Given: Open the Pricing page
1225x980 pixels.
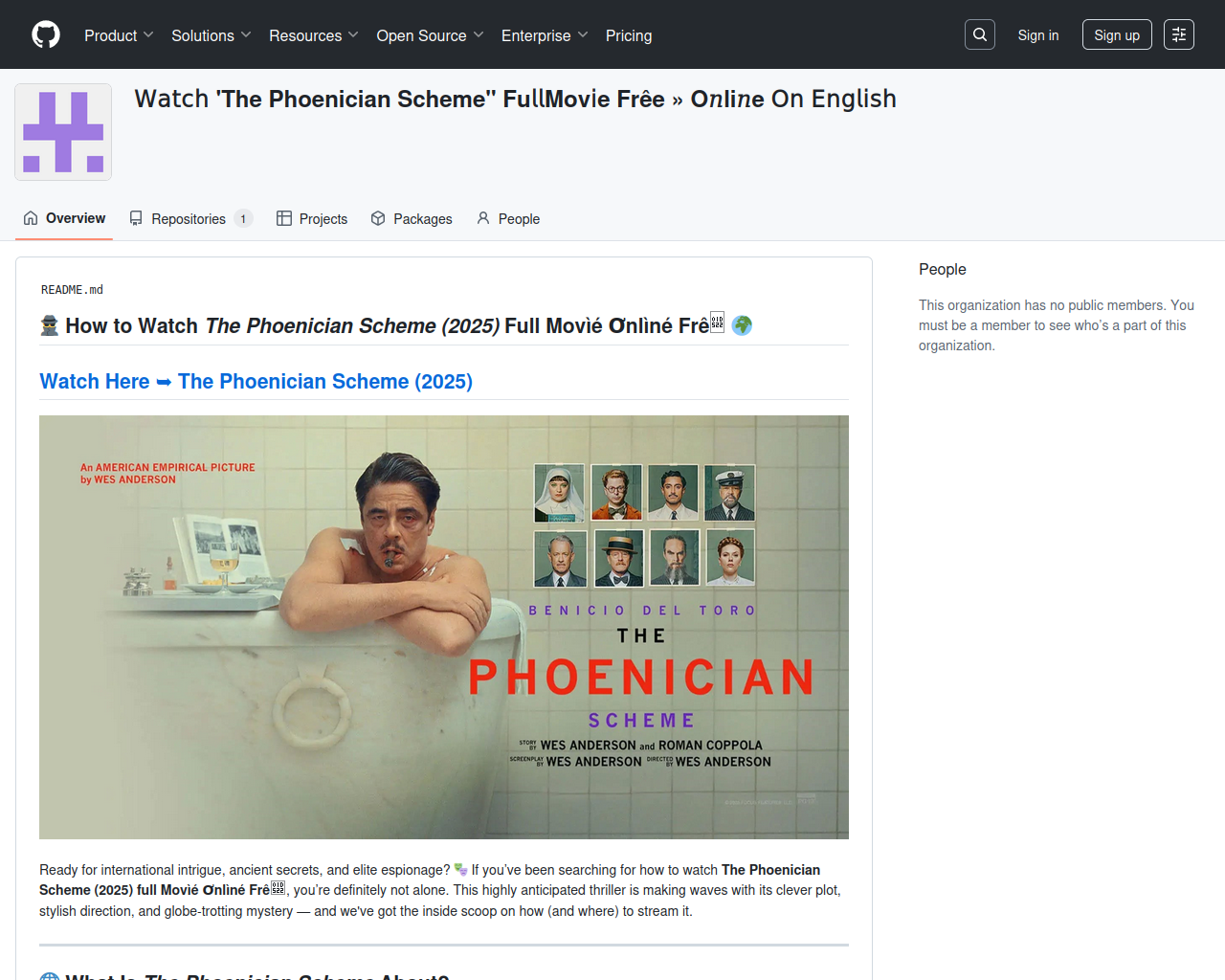Looking at the screenshot, I should click(x=629, y=35).
